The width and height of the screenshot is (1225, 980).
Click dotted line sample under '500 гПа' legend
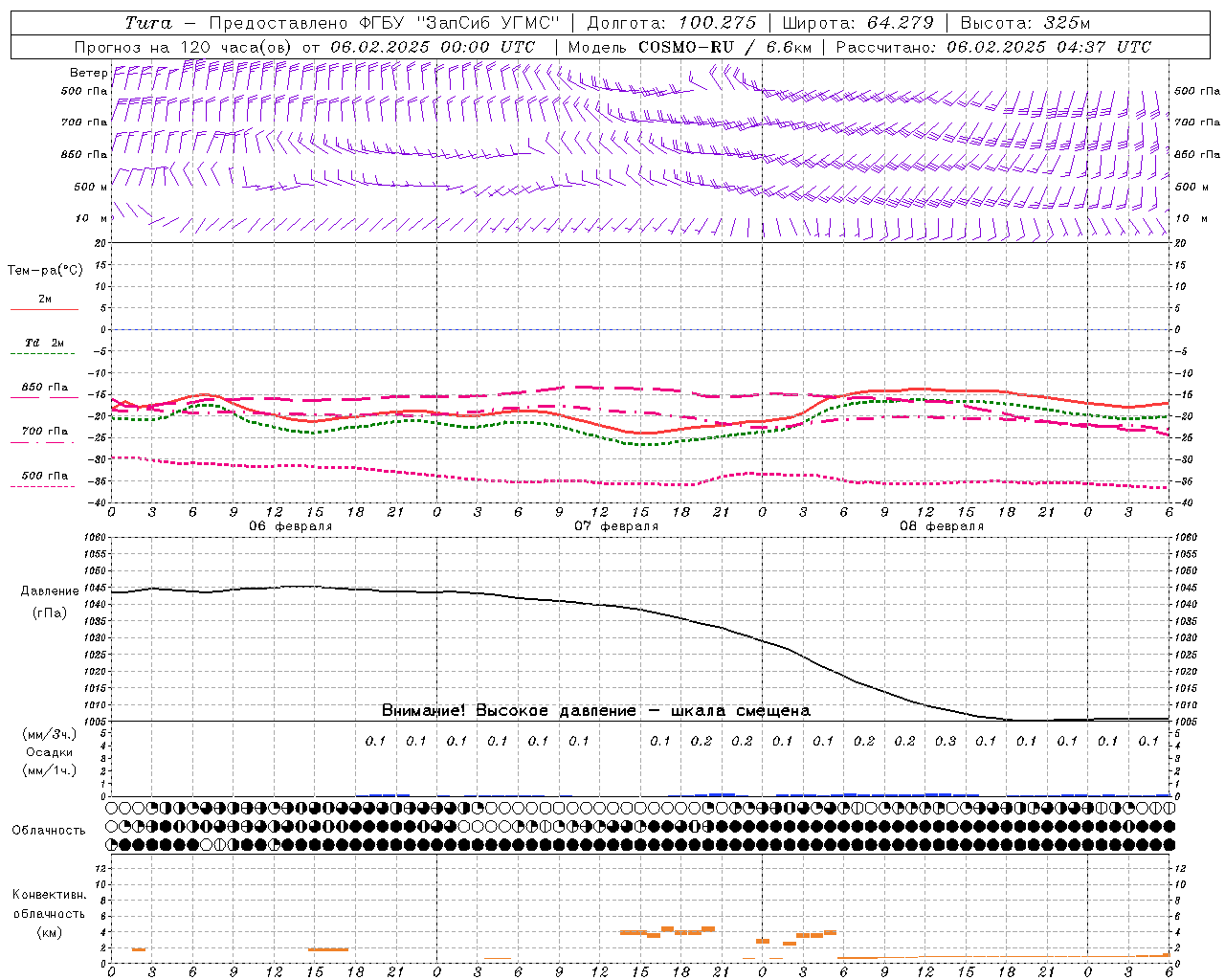coord(44,486)
